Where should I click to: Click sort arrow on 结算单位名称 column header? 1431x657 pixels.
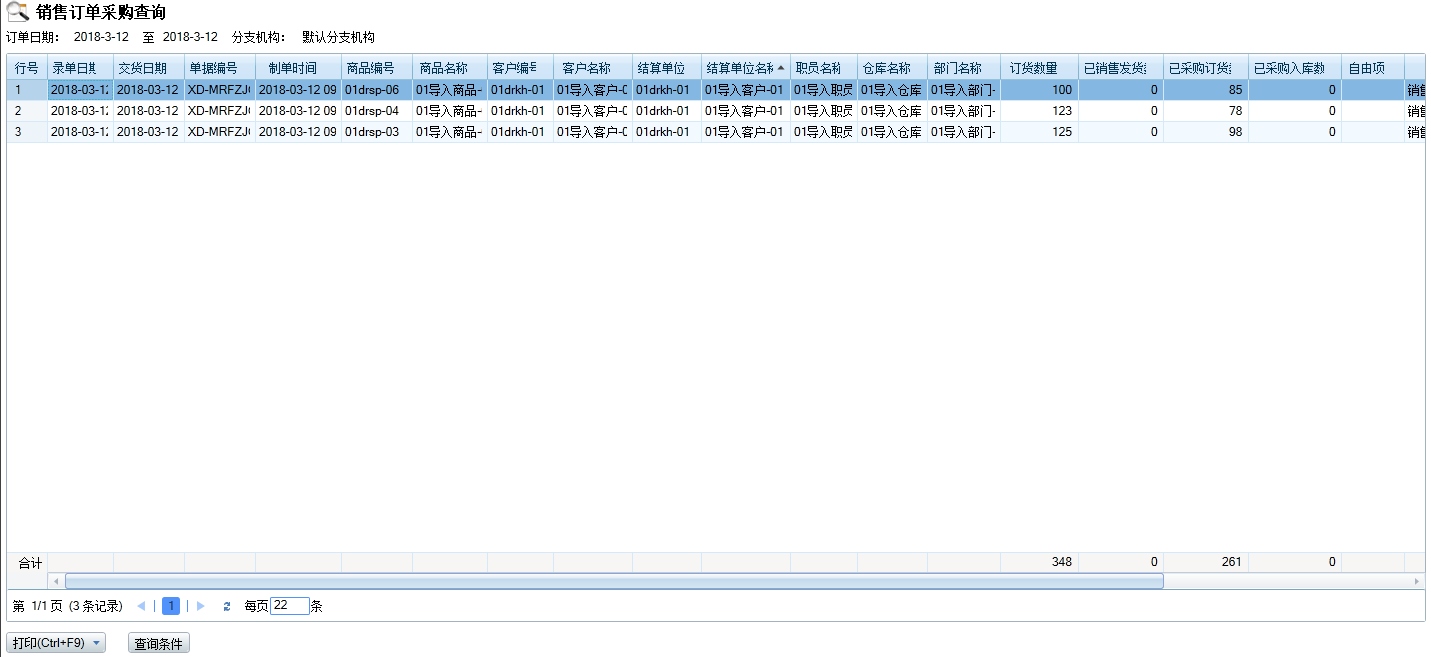point(781,68)
